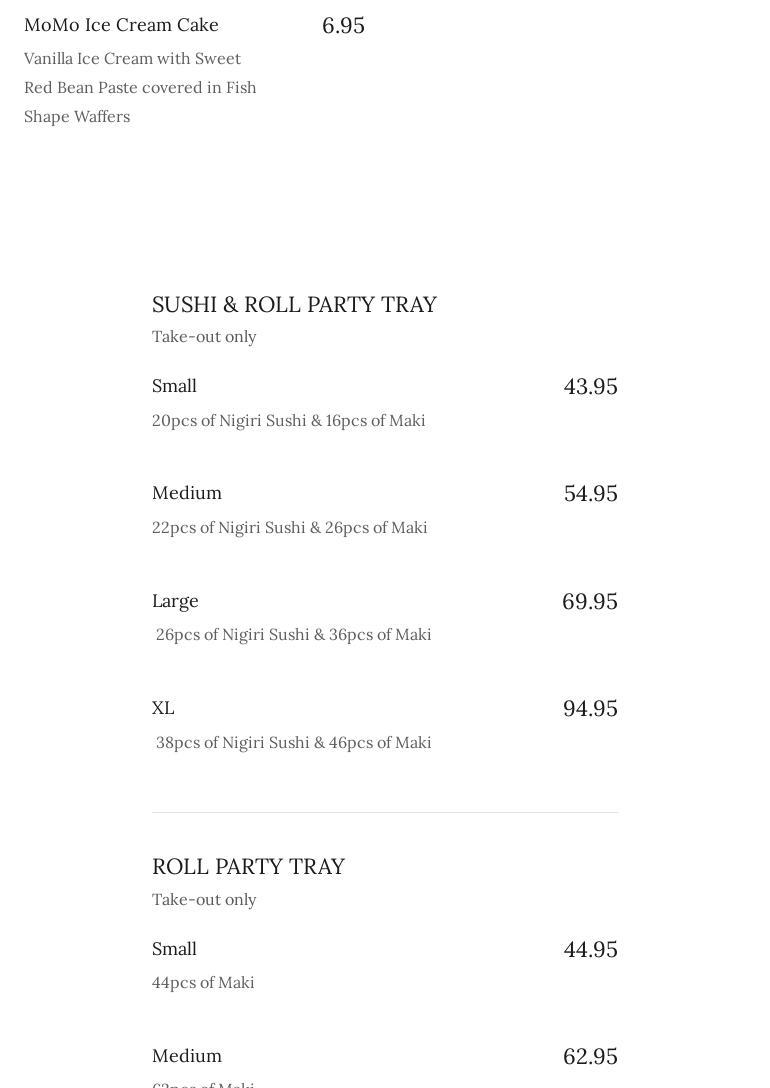Choose the Medium tray priced at 62.95

pos(187,1056)
